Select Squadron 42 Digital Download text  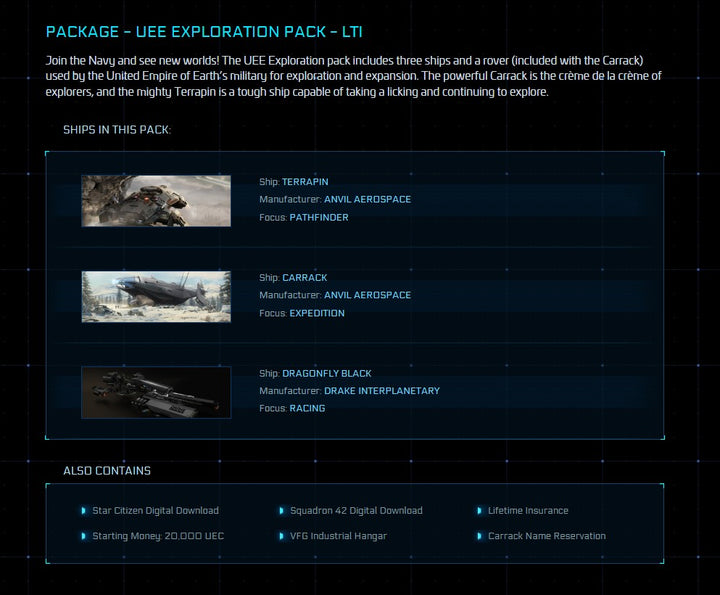pyautogui.click(x=356, y=511)
